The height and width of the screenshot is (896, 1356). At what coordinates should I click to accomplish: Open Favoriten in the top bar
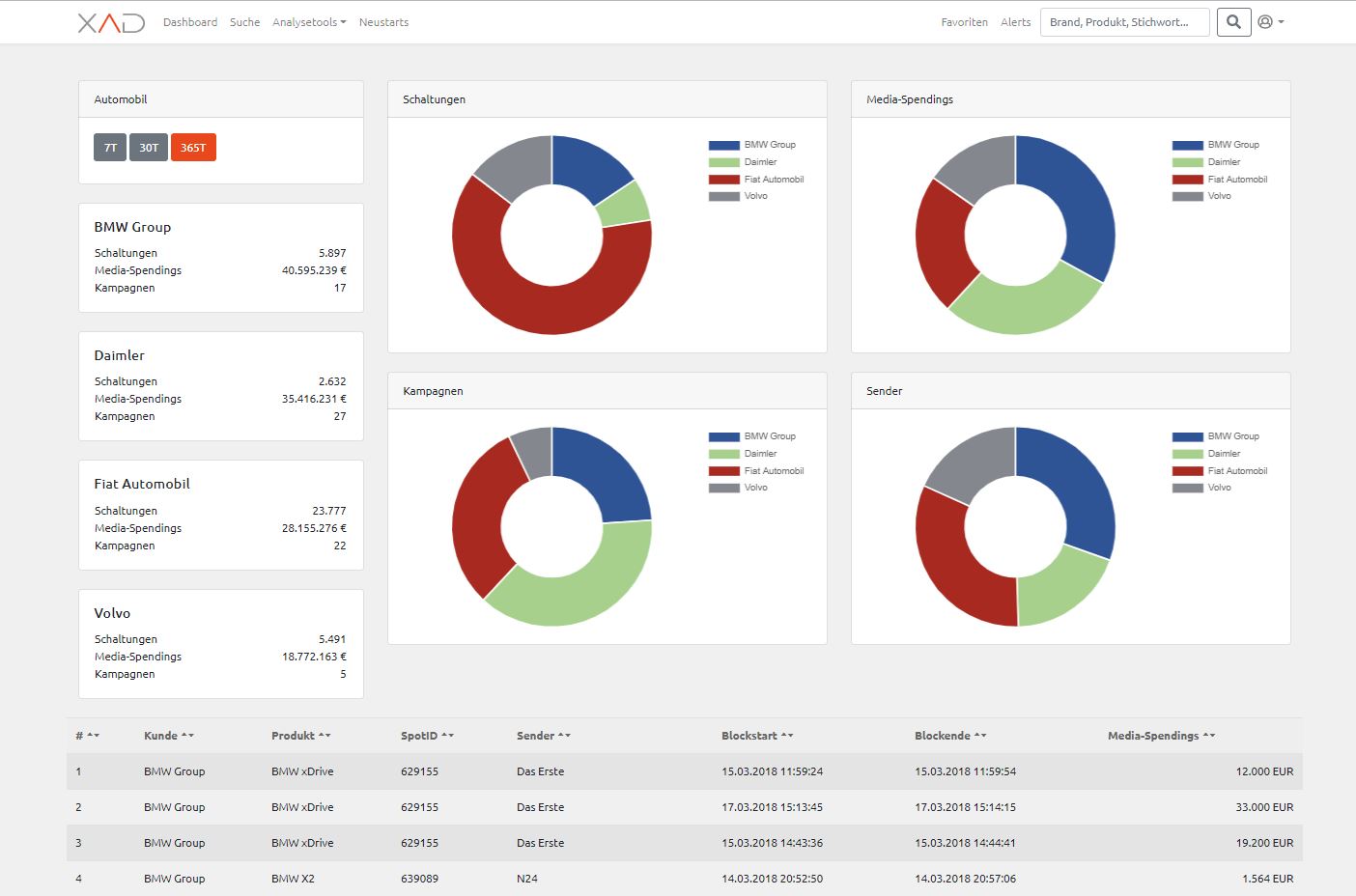pos(964,22)
